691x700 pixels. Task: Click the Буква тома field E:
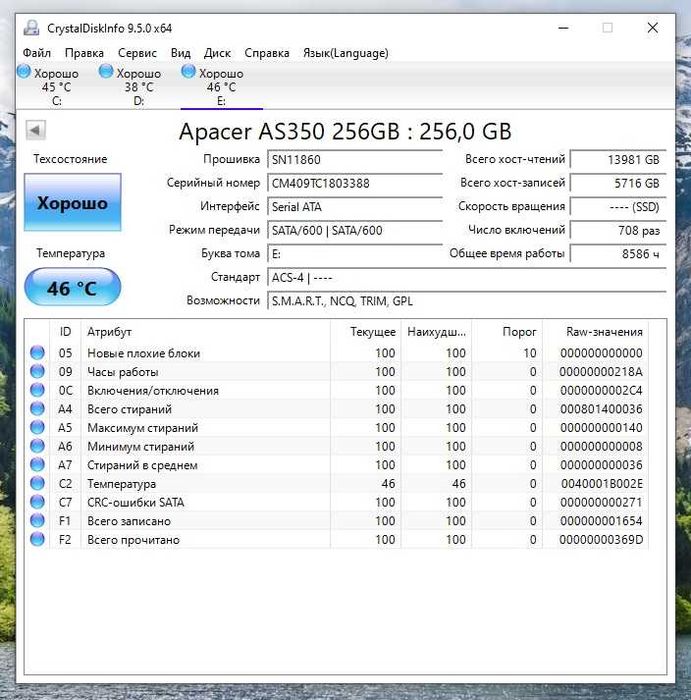click(355, 254)
